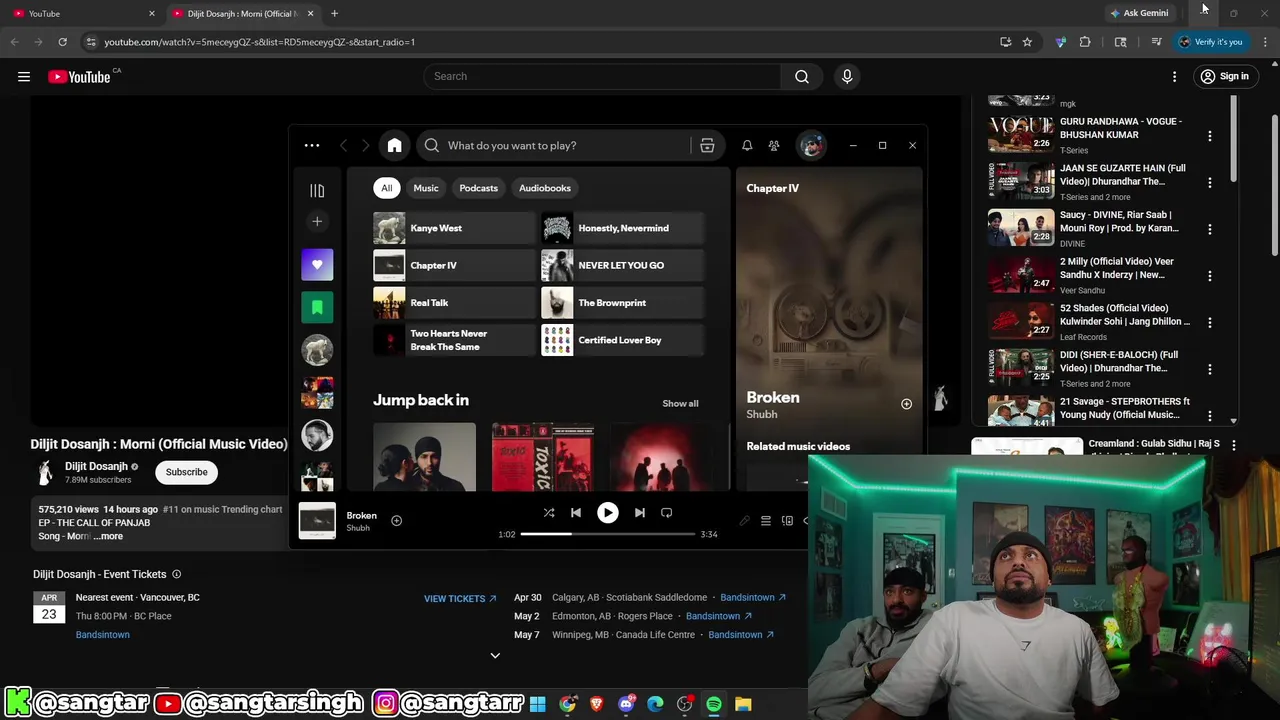This screenshot has width=1280, height=720.
Task: Search YouTube with voice microphone
Action: tap(847, 76)
